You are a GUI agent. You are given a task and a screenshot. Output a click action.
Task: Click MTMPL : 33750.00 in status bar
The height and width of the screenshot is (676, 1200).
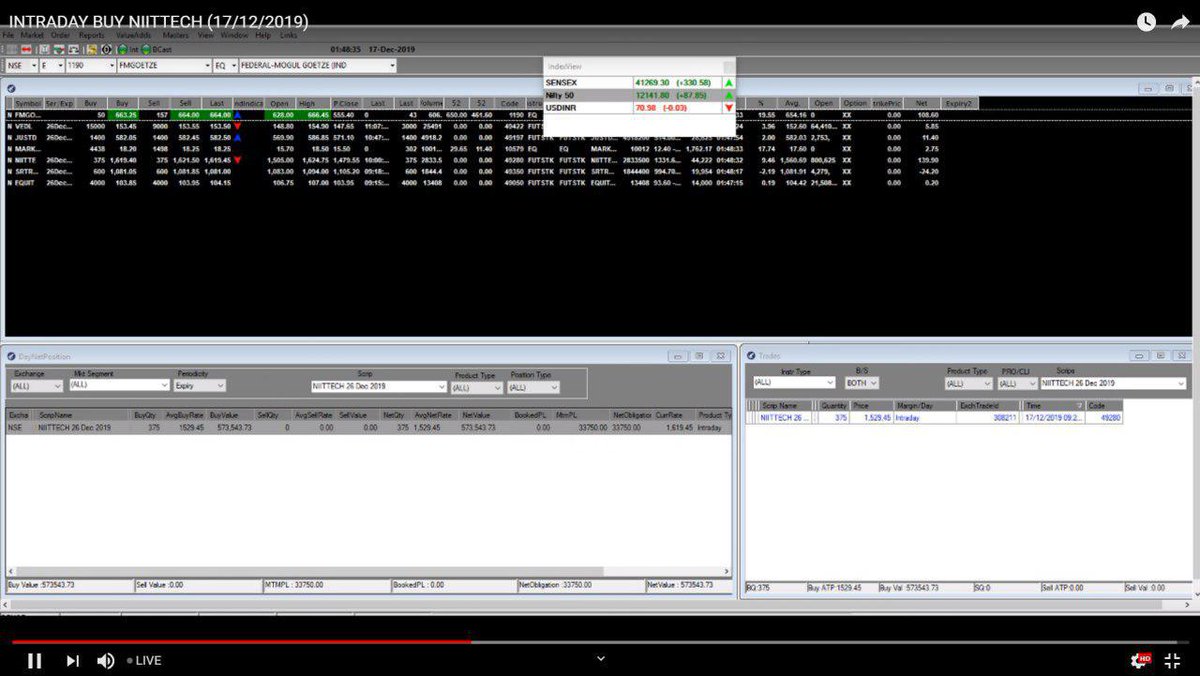(x=325, y=585)
